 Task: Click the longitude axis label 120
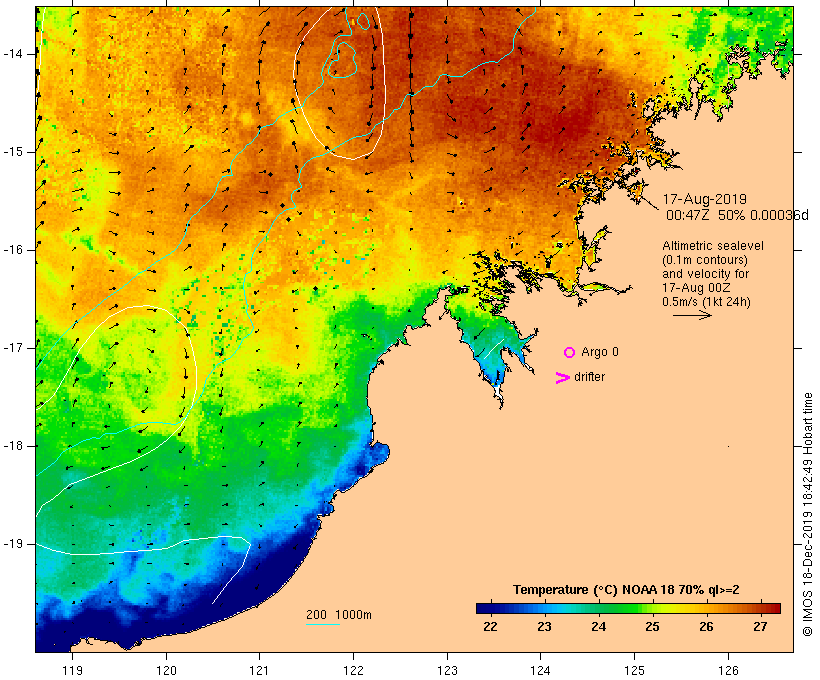166,670
